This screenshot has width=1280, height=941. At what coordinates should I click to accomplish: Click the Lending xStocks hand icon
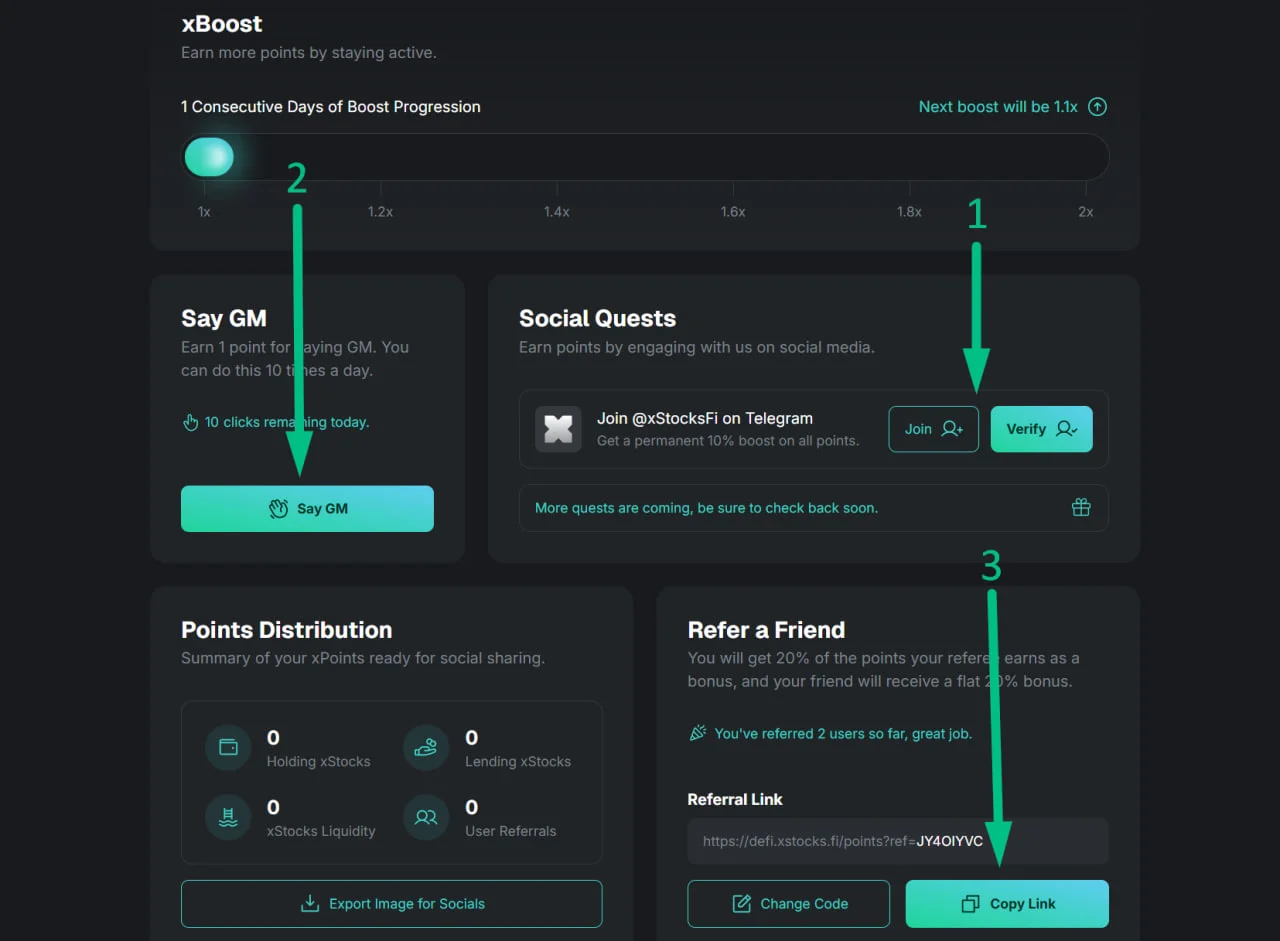coord(426,748)
